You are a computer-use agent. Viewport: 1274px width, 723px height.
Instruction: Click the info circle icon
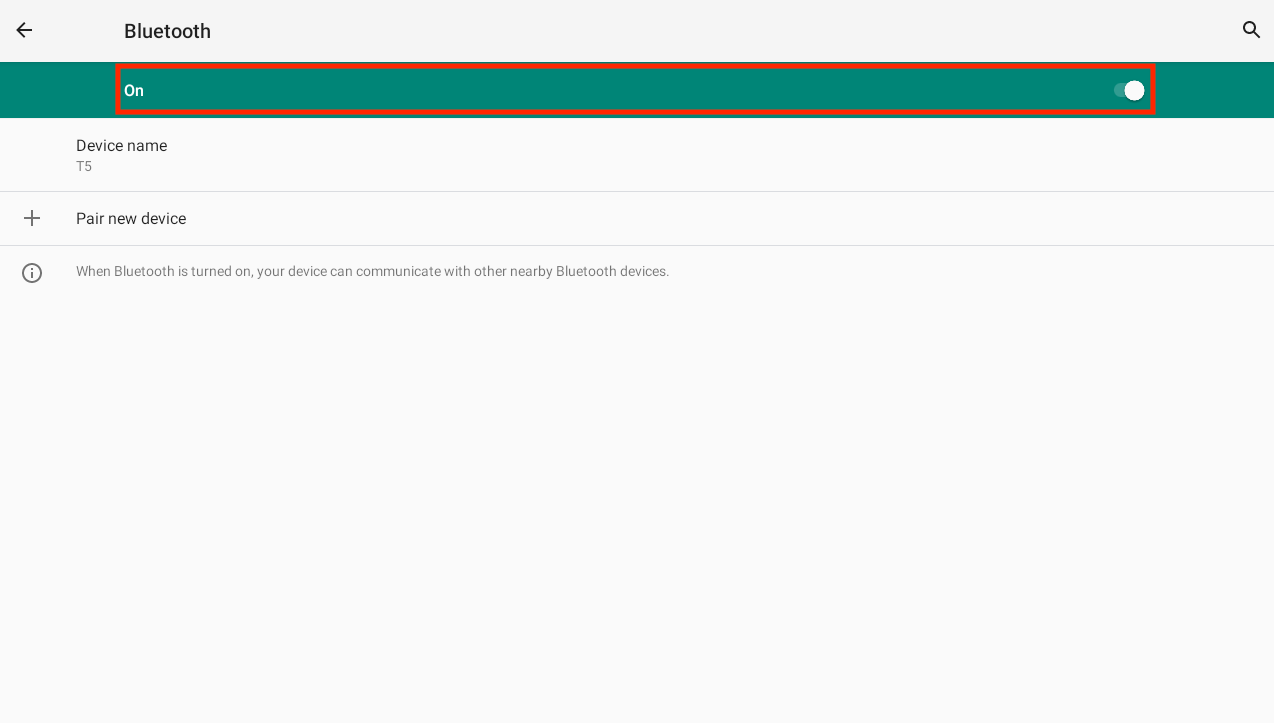32,272
